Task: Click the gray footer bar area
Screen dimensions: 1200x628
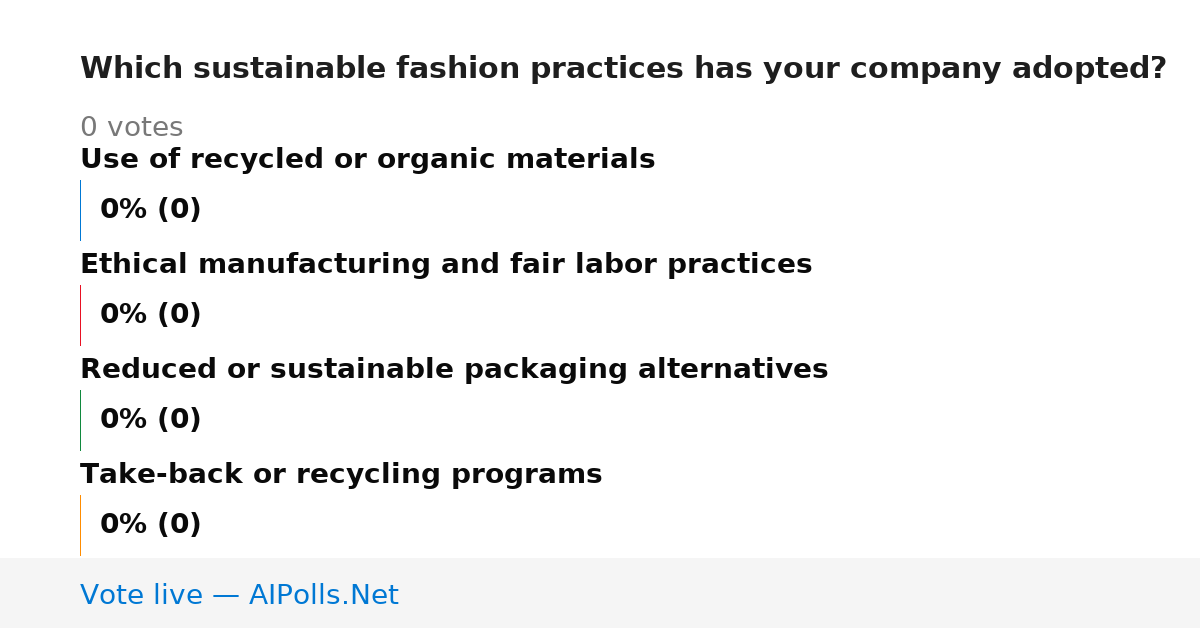Action: pyautogui.click(x=600, y=593)
